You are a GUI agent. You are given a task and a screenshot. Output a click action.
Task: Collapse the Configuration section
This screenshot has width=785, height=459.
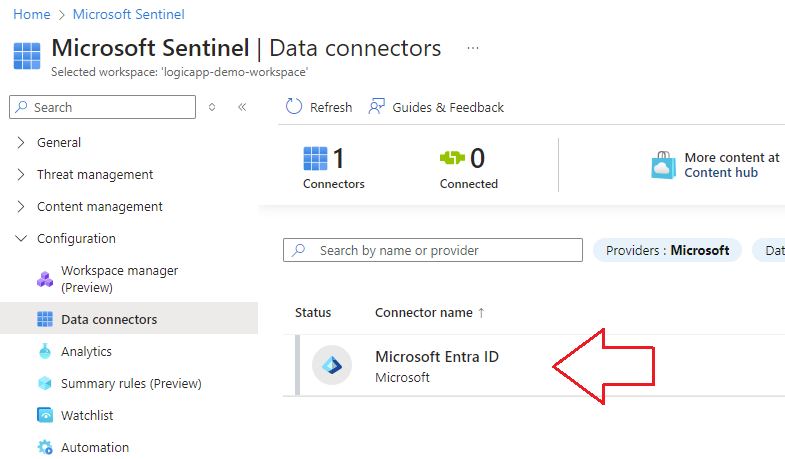[x=22, y=239]
